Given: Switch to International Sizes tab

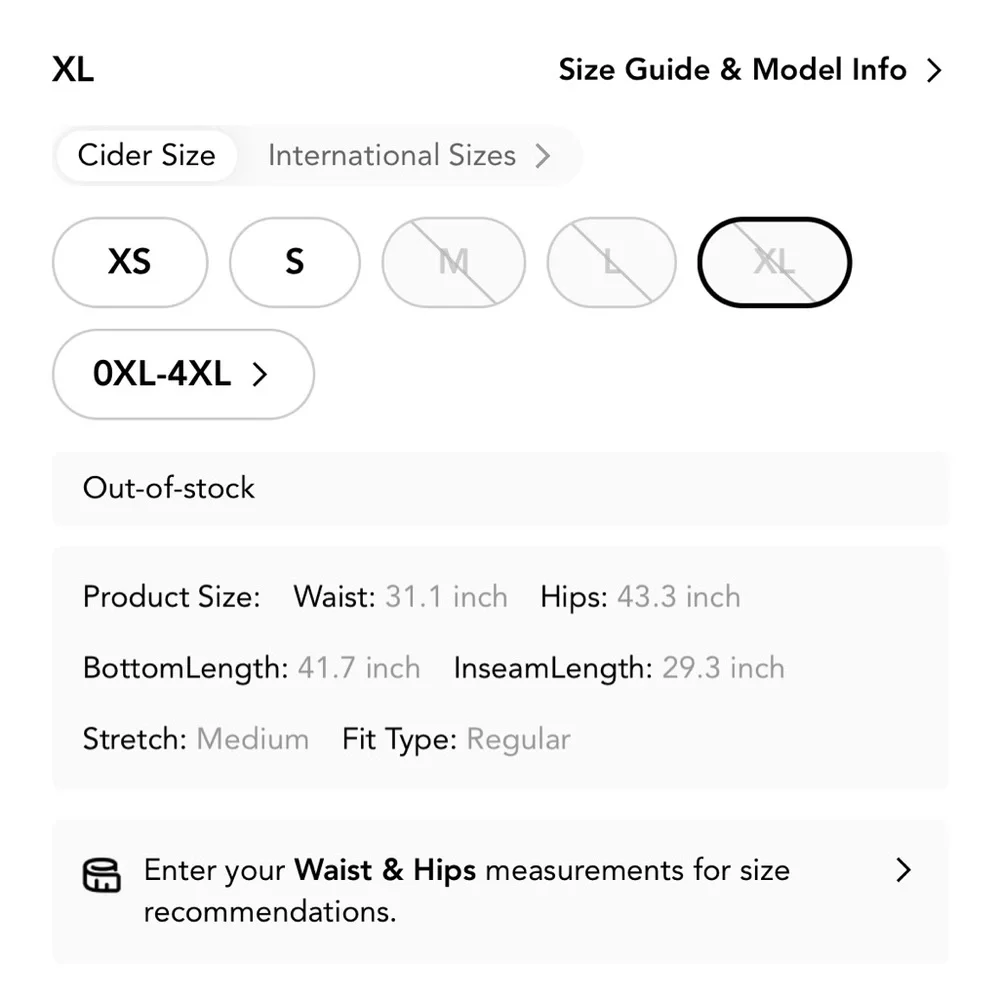Looking at the screenshot, I should 392,156.
